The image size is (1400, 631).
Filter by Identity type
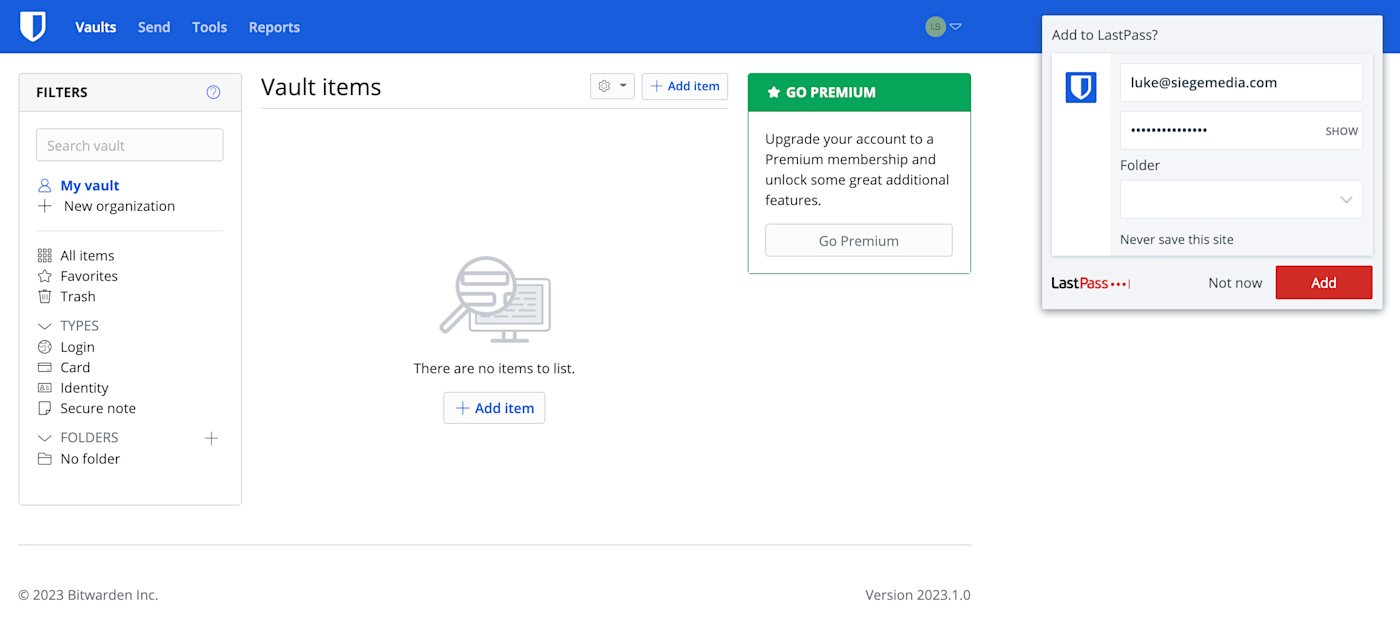point(84,388)
